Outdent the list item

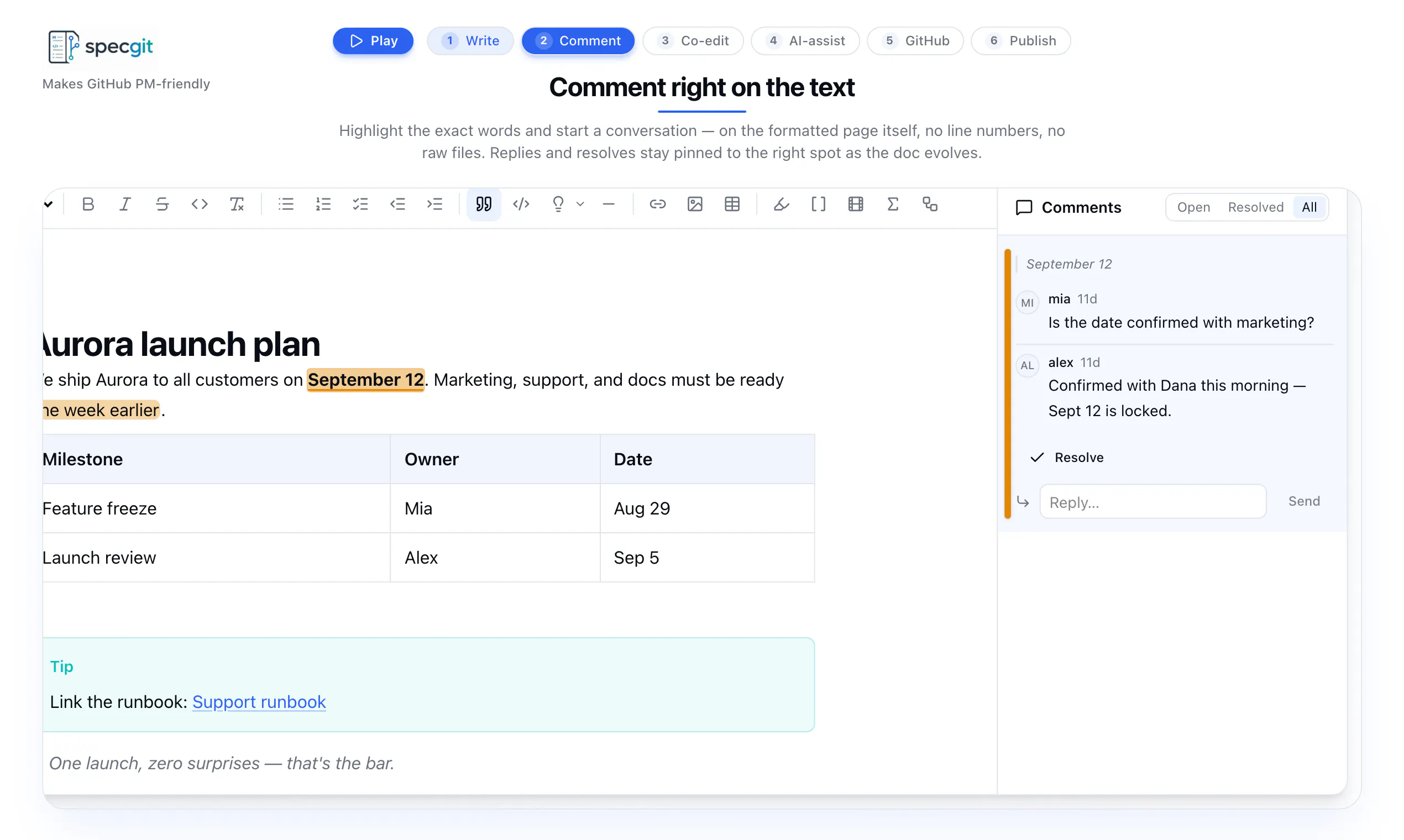pyautogui.click(x=397, y=204)
